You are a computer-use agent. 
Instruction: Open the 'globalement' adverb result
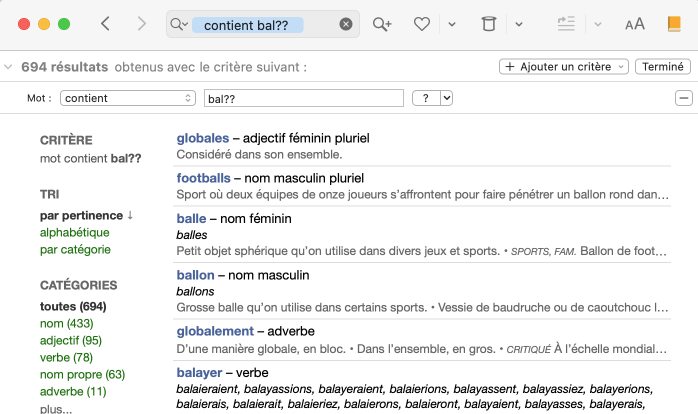pyautogui.click(x=215, y=330)
